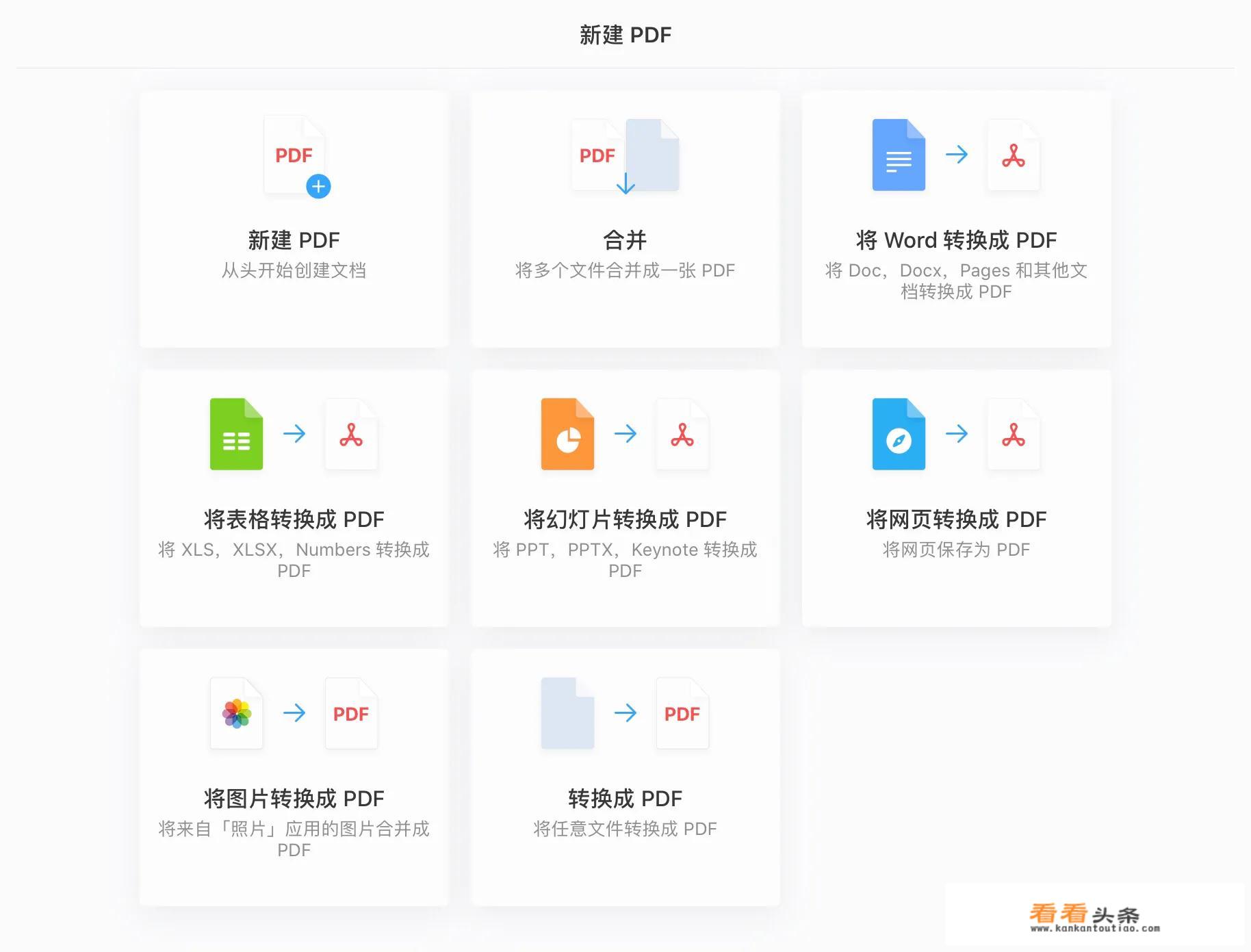Click the Photos flower icon

click(x=236, y=713)
